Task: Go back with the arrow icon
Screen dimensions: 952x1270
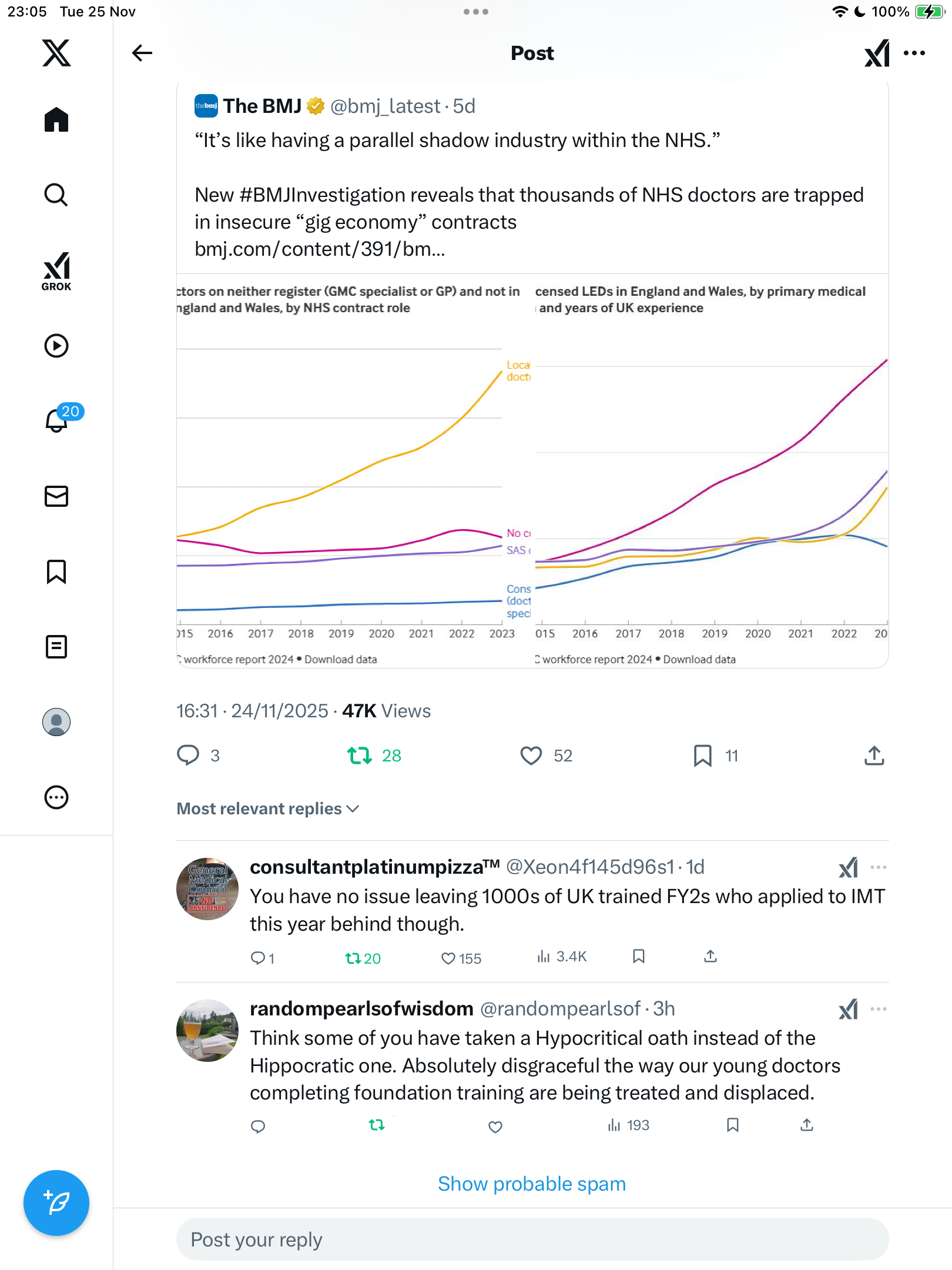Action: [142, 53]
